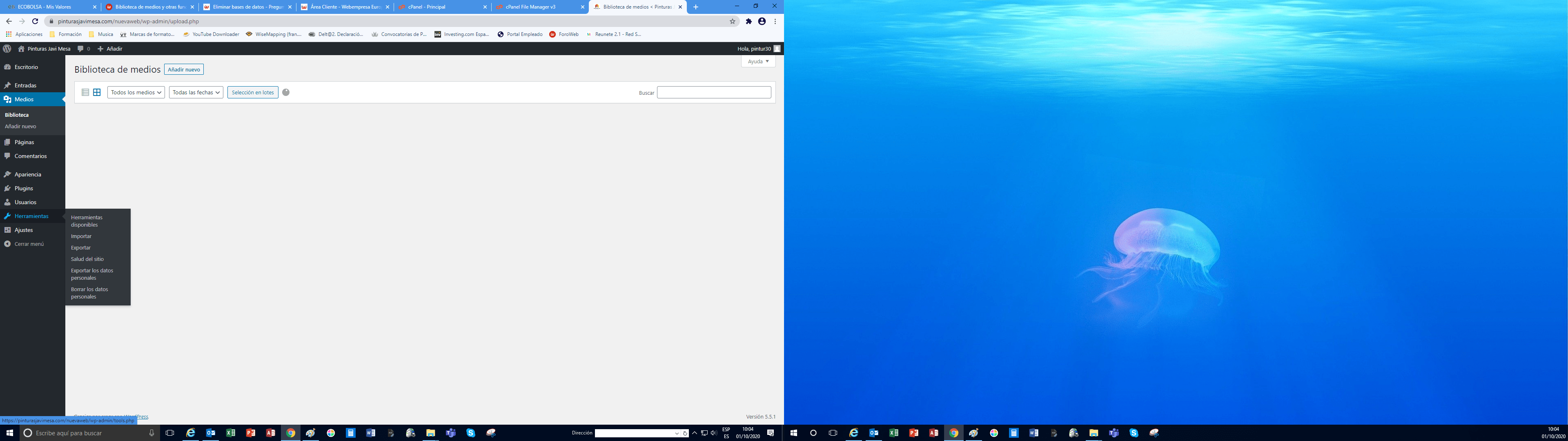Image resolution: width=1568 pixels, height=441 pixels.
Task: Open the Action Center notifications icon
Action: (x=771, y=433)
